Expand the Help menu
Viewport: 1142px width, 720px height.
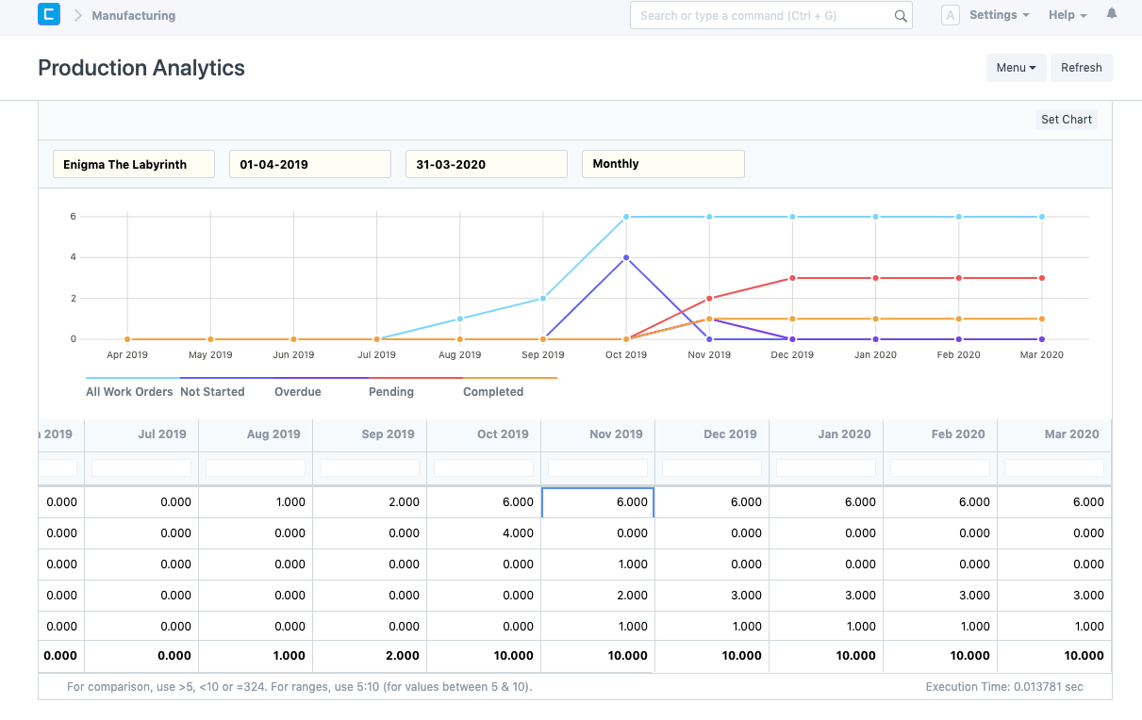pos(1067,15)
